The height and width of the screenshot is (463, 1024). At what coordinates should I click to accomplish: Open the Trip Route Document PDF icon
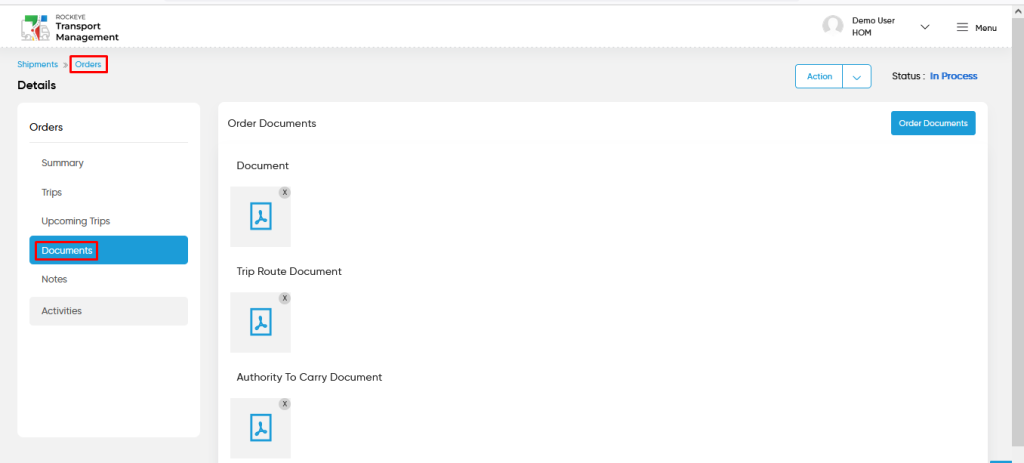(x=261, y=323)
